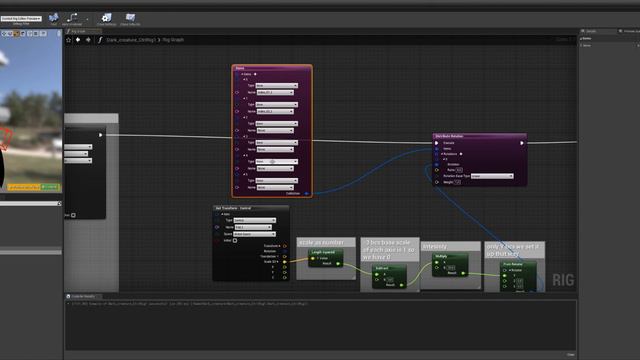Switch to the Compiler Results tab
The height and width of the screenshot is (360, 640).
tap(84, 296)
